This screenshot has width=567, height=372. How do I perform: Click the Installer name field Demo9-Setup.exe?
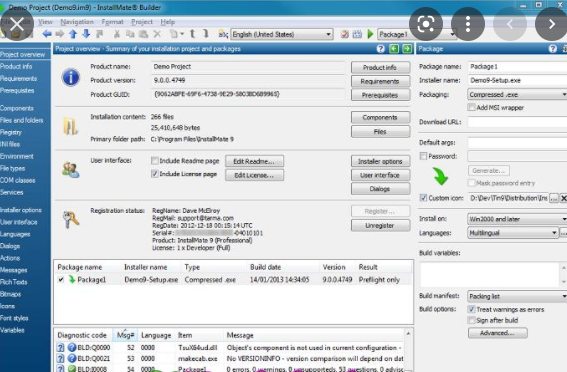coord(517,80)
